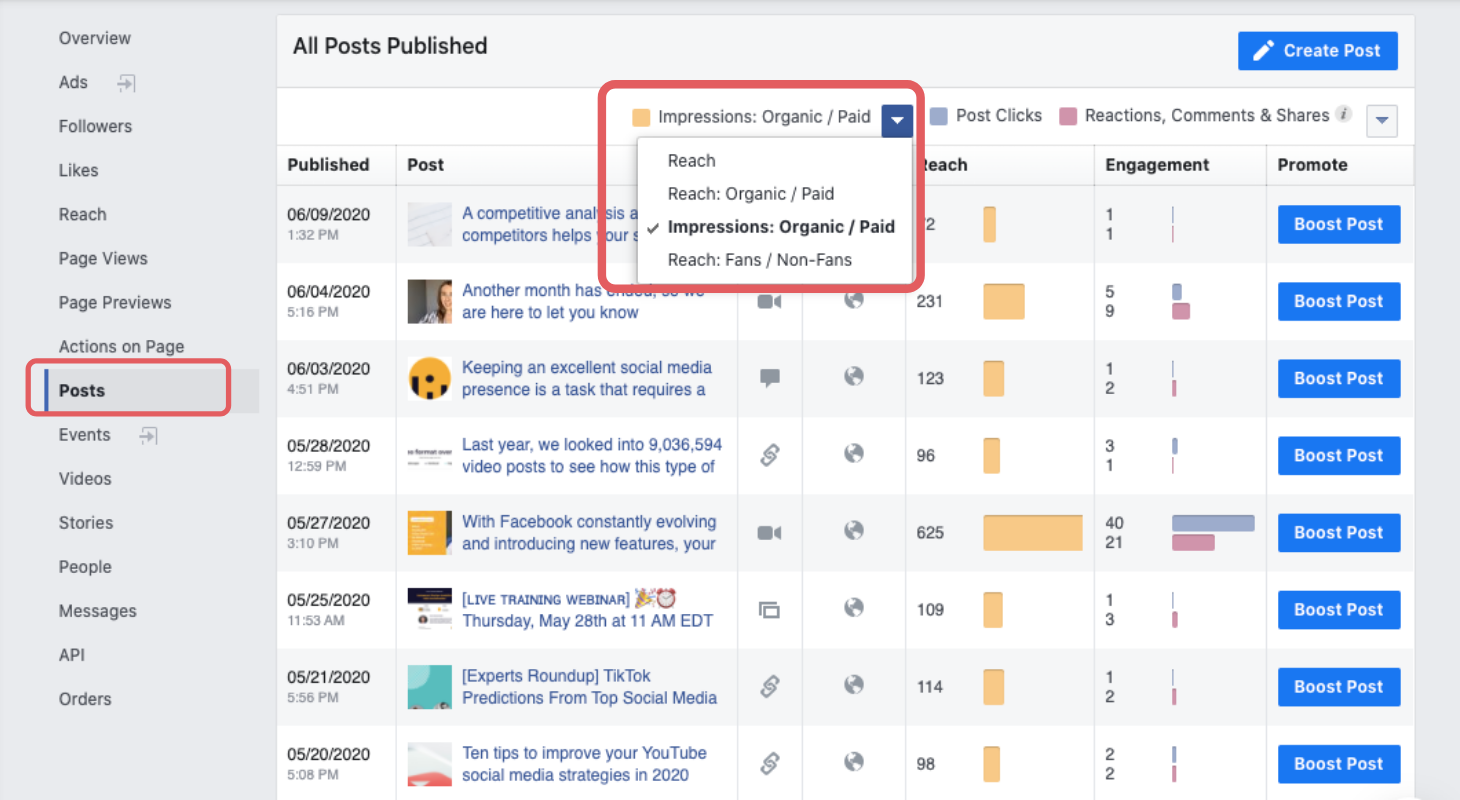Boost the 06/09/2020 competitive analysis post
Screen dimensions: 1460x800
coord(1339,224)
